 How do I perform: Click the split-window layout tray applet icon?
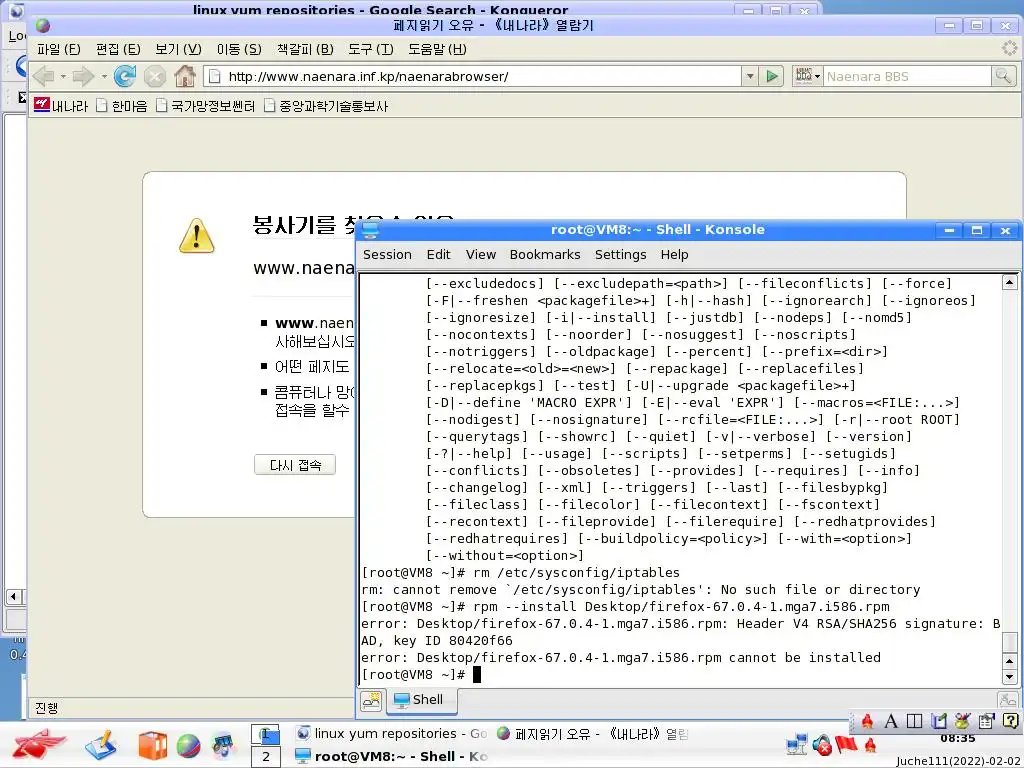pos(914,721)
